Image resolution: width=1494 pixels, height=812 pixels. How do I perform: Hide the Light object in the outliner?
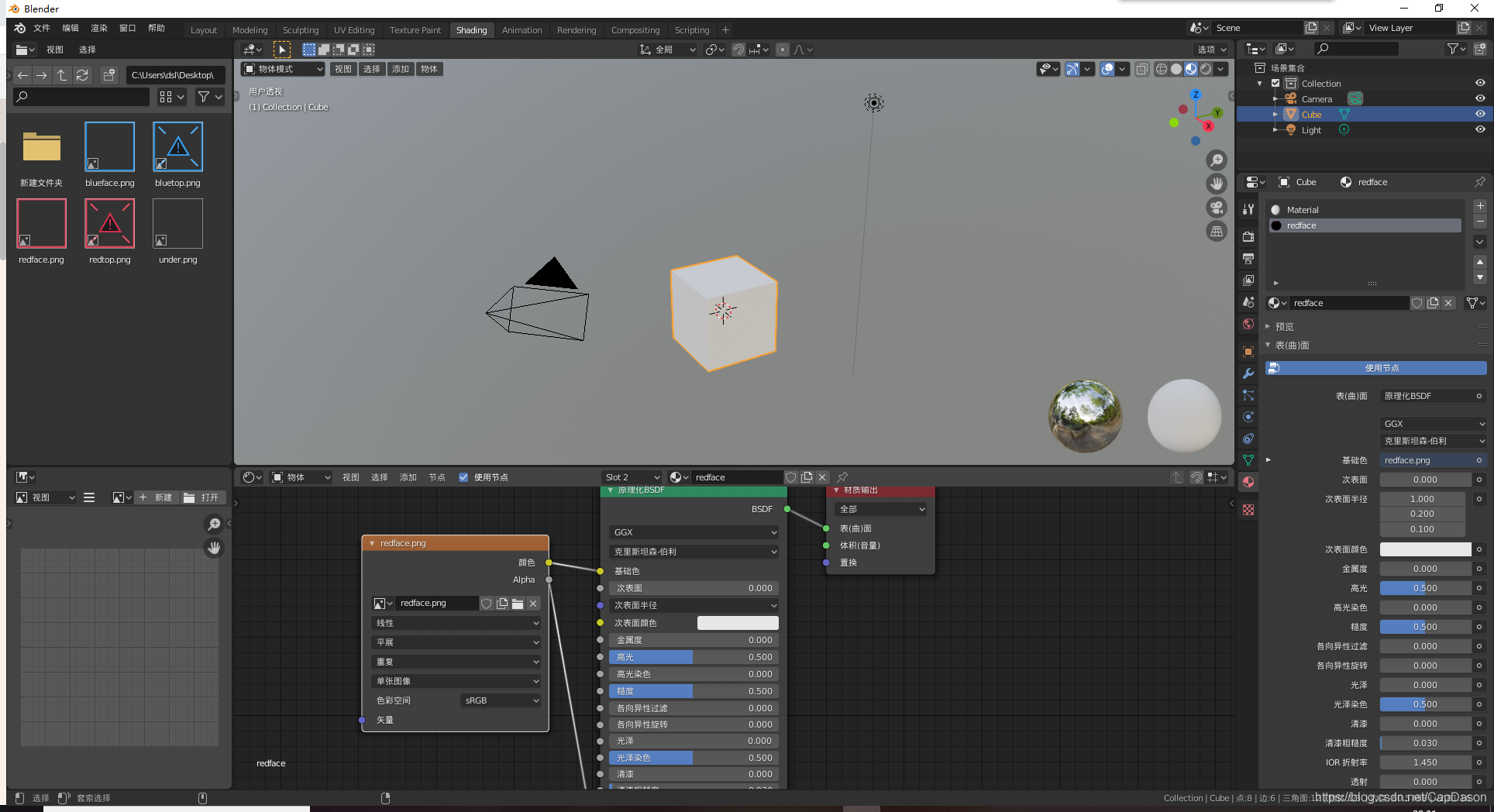1481,129
